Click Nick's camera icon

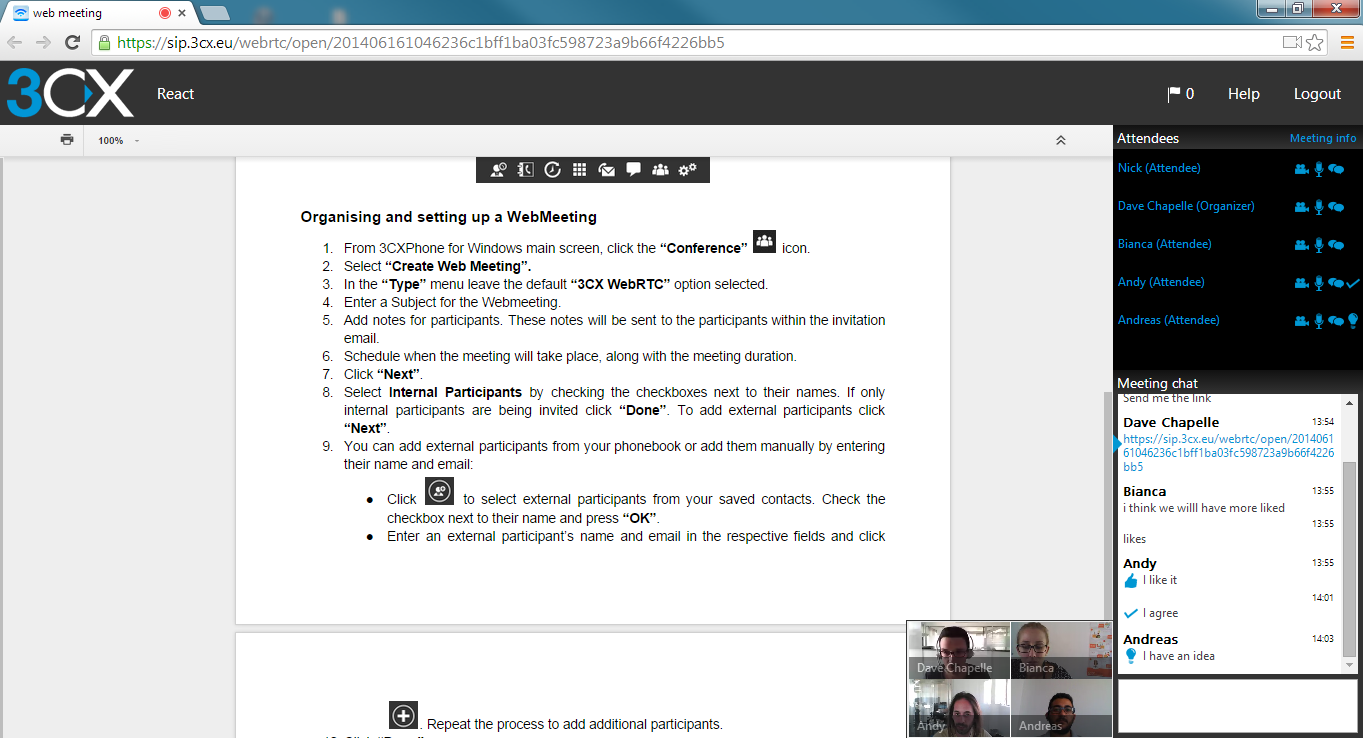1301,169
